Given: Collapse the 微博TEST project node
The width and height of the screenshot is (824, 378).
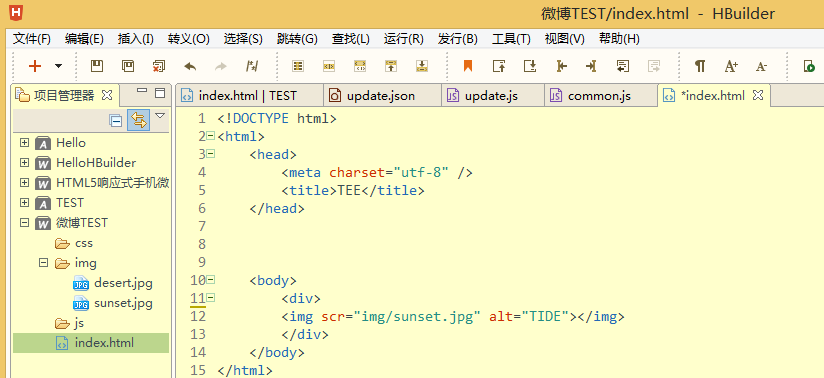Looking at the screenshot, I should [x=24, y=222].
